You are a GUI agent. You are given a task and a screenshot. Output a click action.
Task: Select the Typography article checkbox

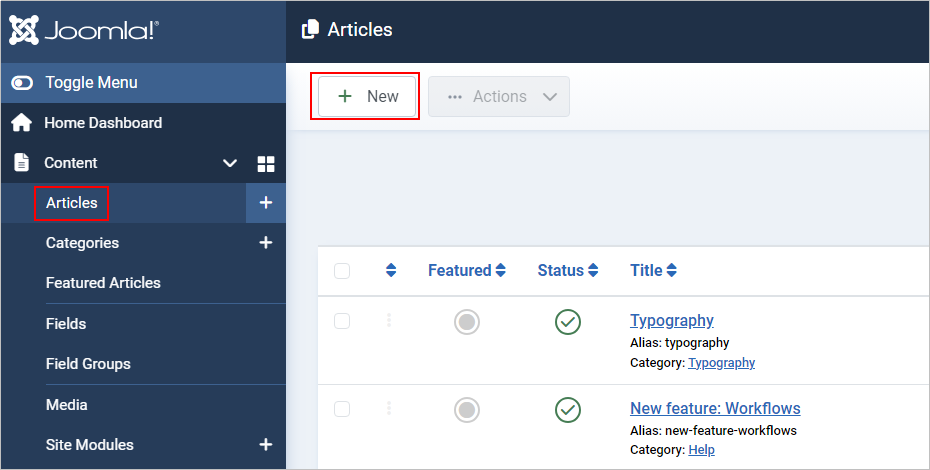pos(342,321)
